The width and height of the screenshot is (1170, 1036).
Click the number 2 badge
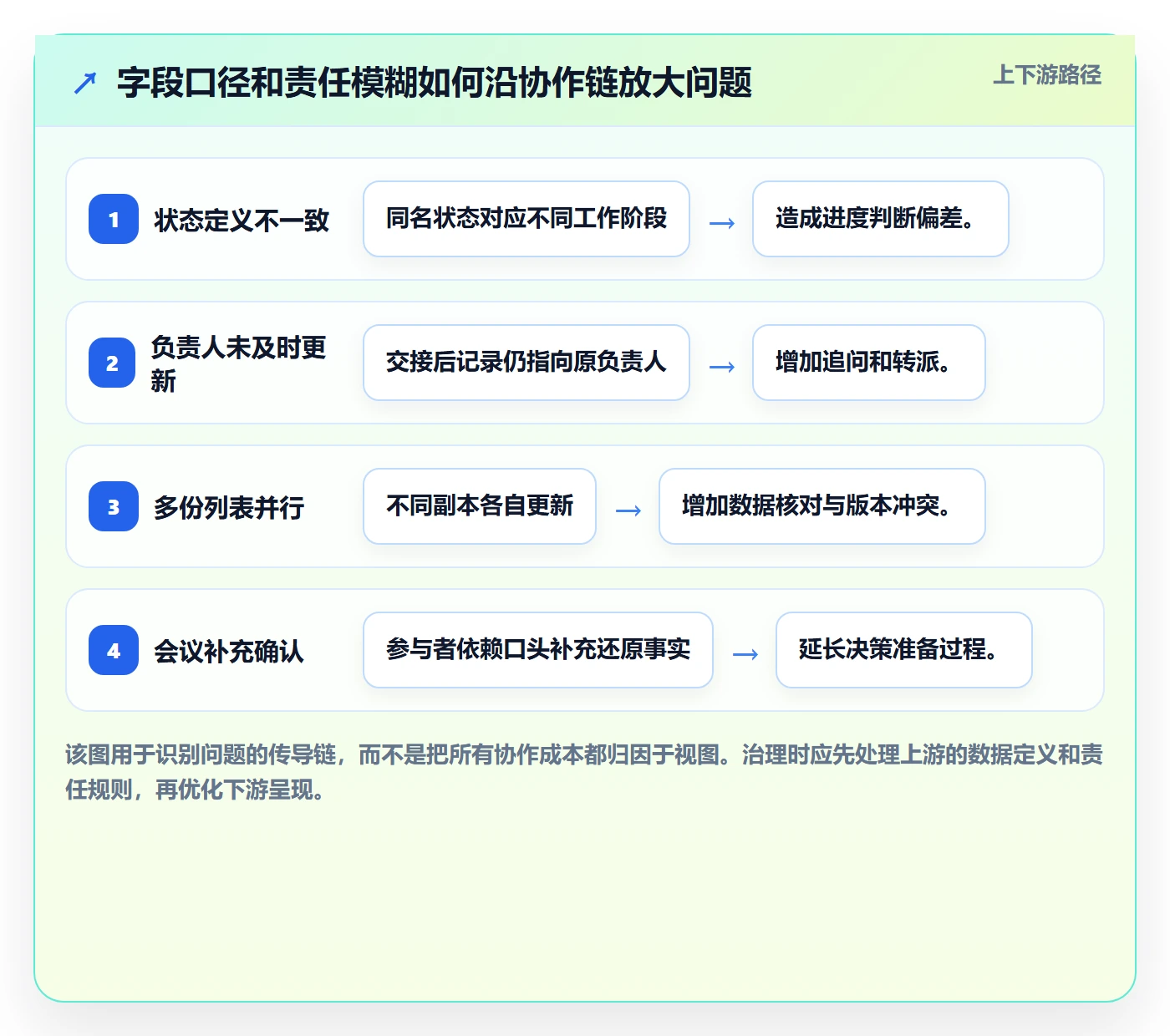[x=112, y=363]
